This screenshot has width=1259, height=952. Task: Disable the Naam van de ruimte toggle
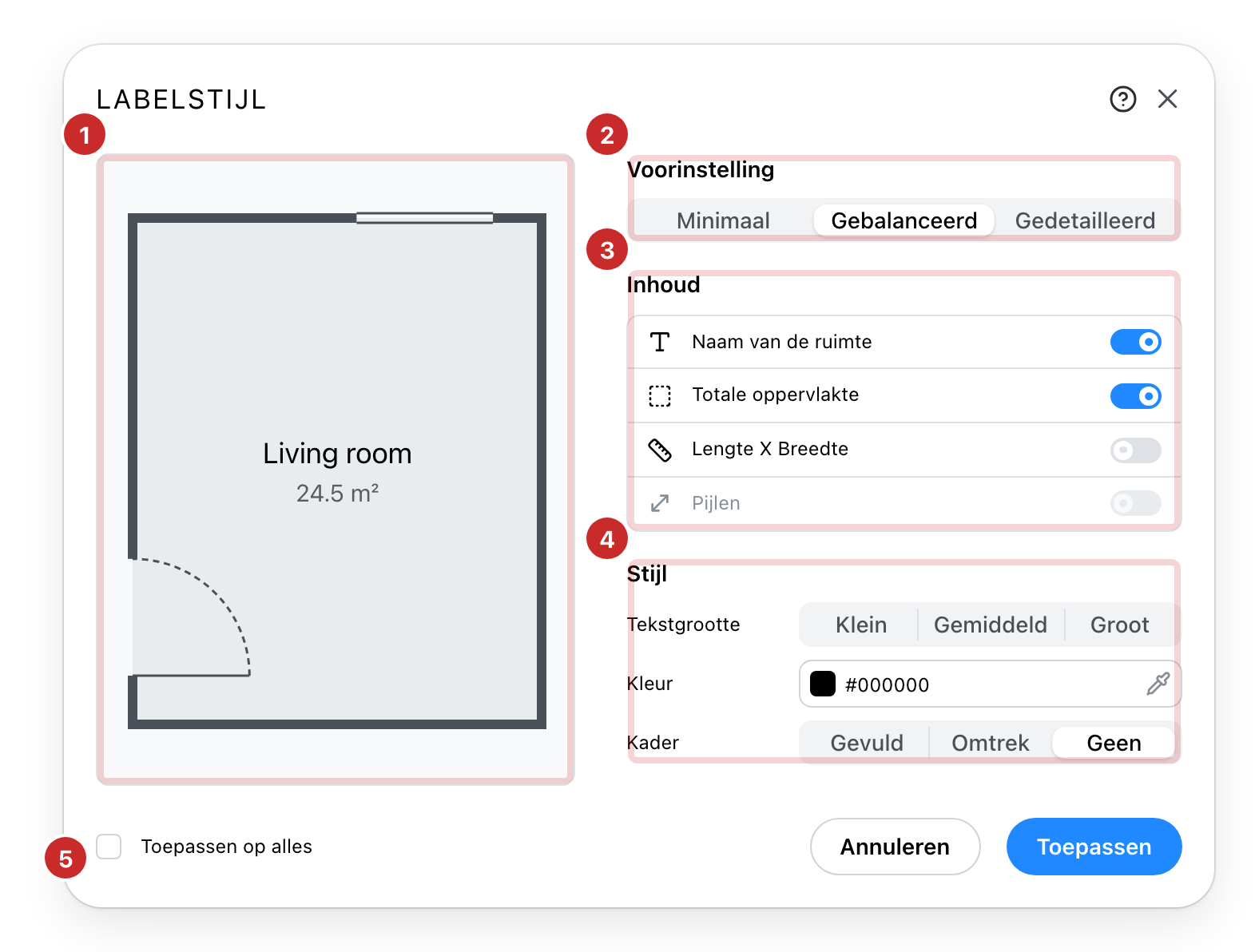1135,342
